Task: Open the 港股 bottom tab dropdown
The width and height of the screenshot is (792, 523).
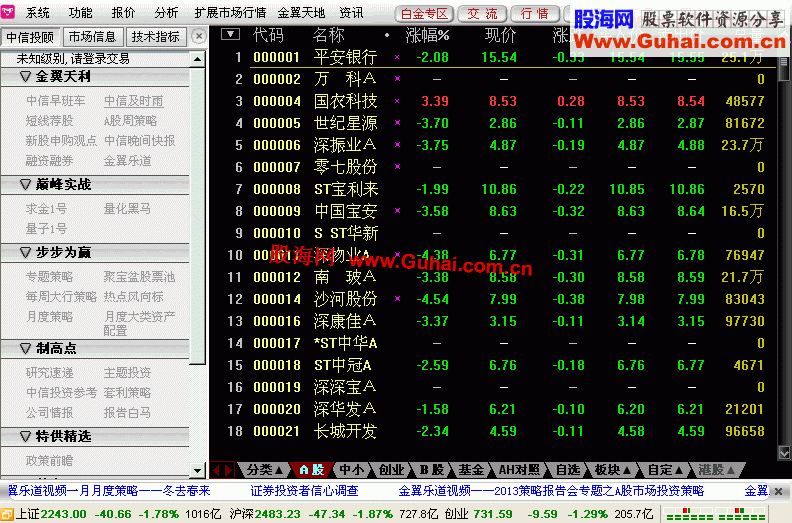Action: (716, 470)
